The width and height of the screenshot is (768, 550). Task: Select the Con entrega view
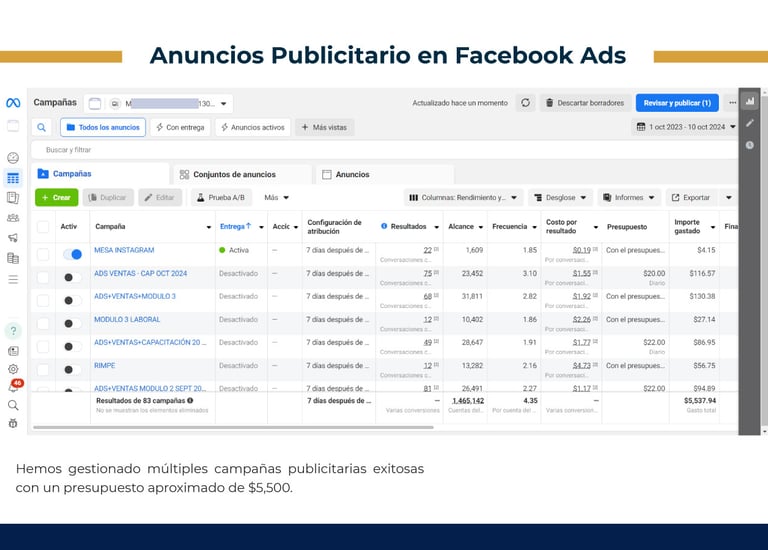click(x=180, y=127)
